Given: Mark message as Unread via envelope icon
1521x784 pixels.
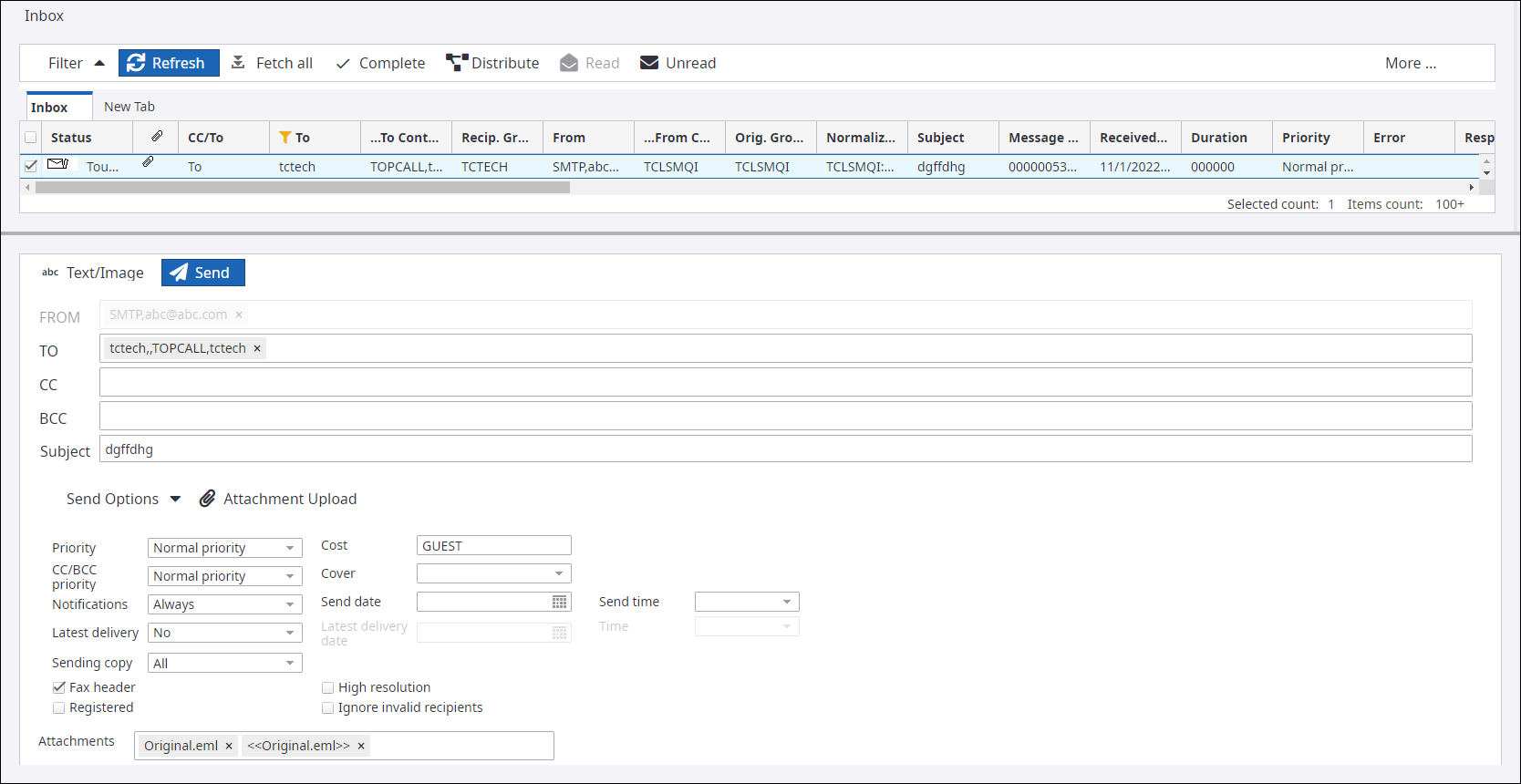Looking at the screenshot, I should click(649, 63).
